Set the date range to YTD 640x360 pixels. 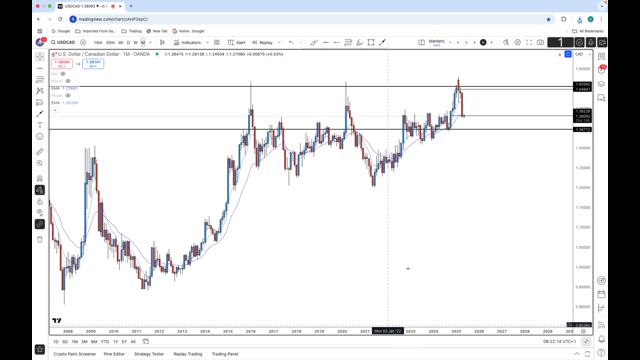point(105,342)
